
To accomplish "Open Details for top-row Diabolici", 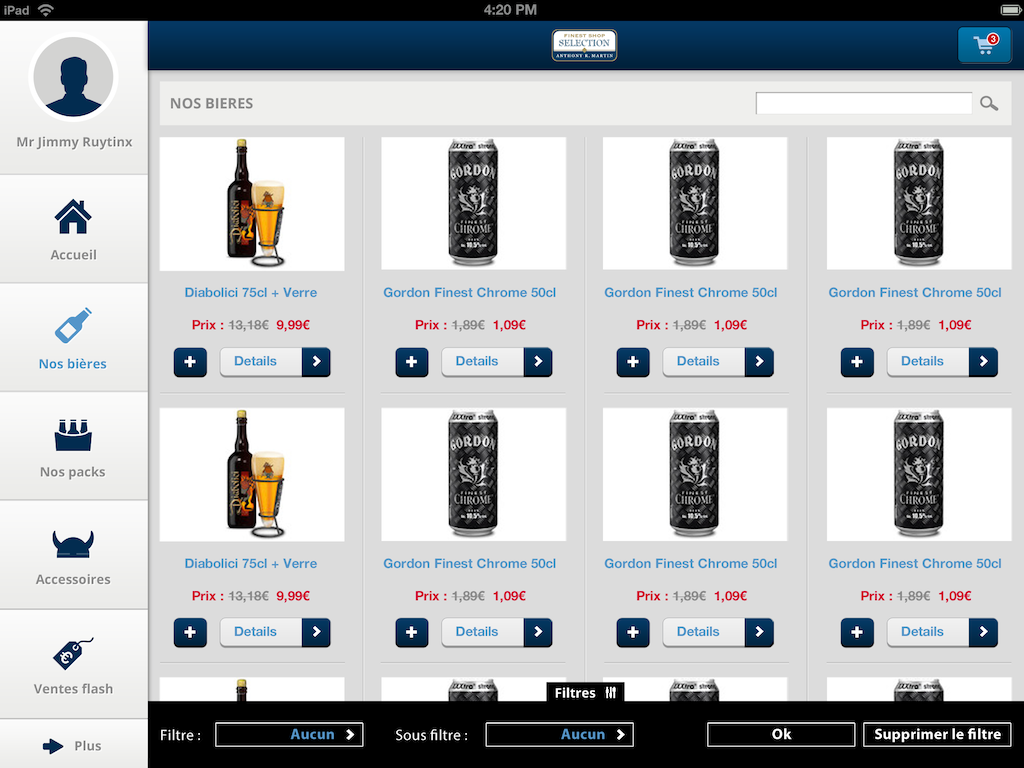I will tap(275, 362).
